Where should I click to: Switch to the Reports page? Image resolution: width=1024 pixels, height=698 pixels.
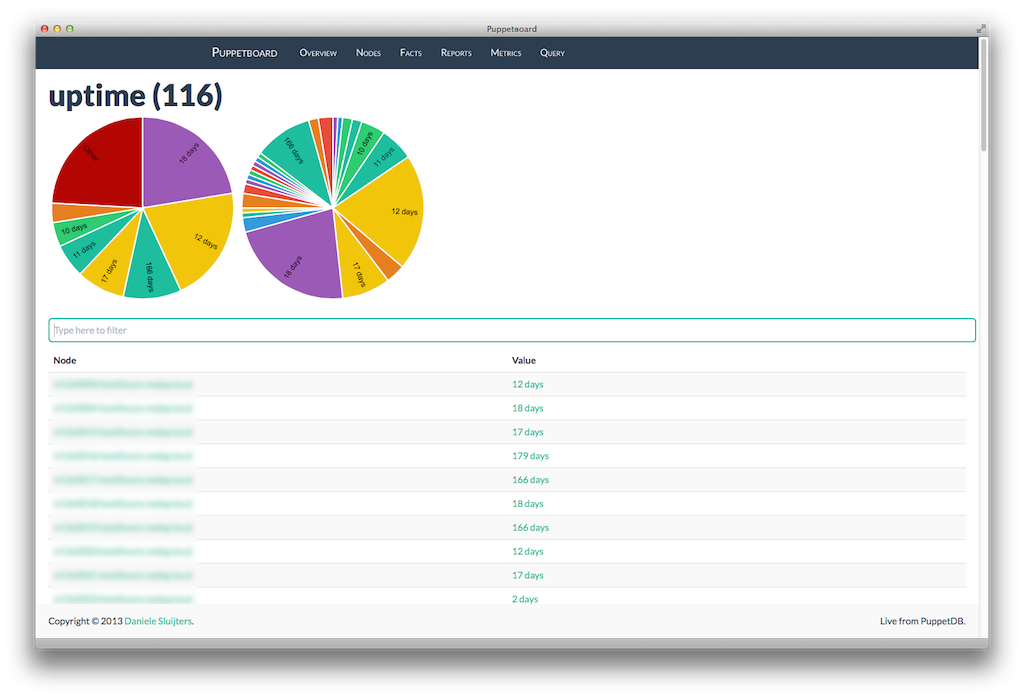456,53
